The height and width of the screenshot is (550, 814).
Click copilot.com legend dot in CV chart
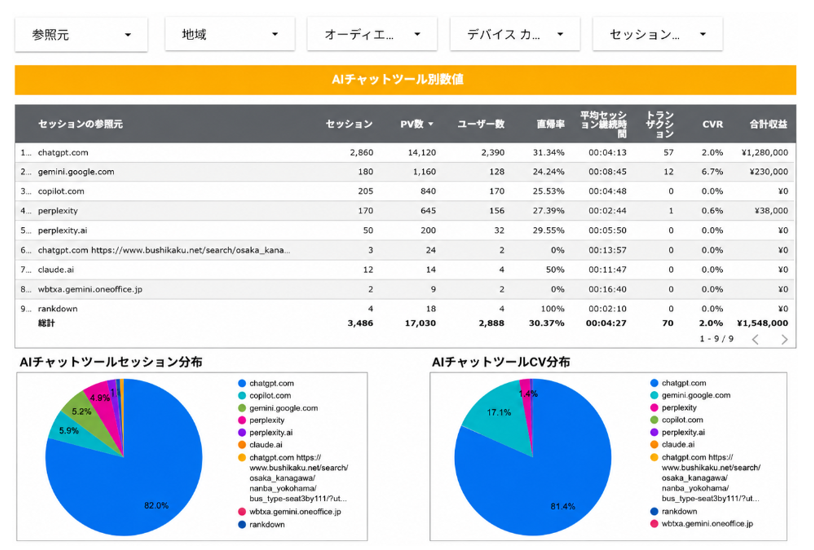(654, 420)
